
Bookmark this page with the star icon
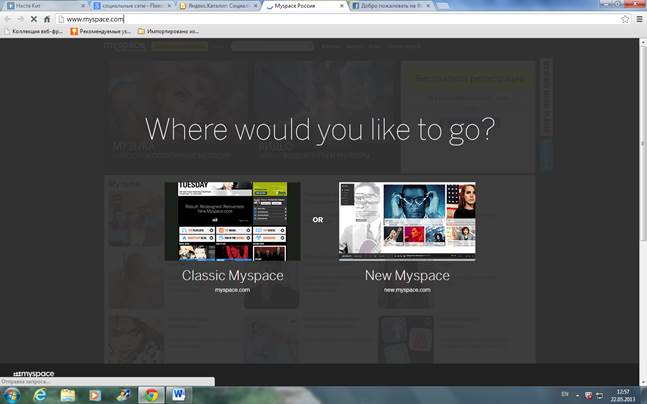(x=625, y=19)
